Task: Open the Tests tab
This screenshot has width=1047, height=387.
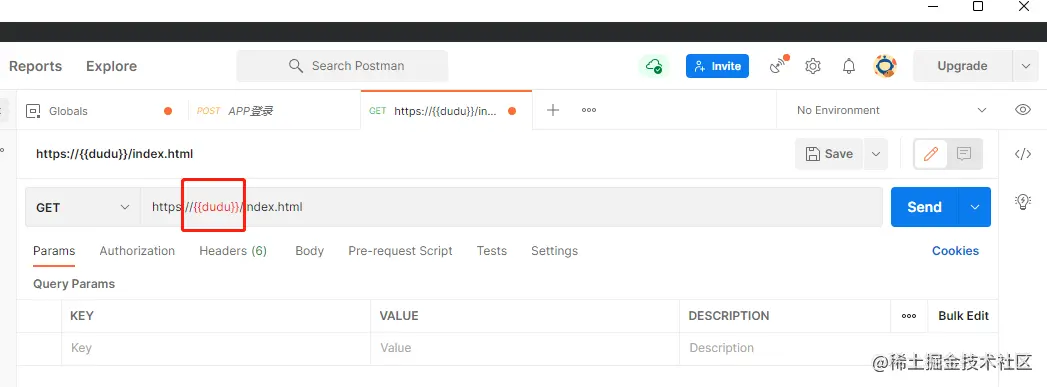Action: point(491,251)
